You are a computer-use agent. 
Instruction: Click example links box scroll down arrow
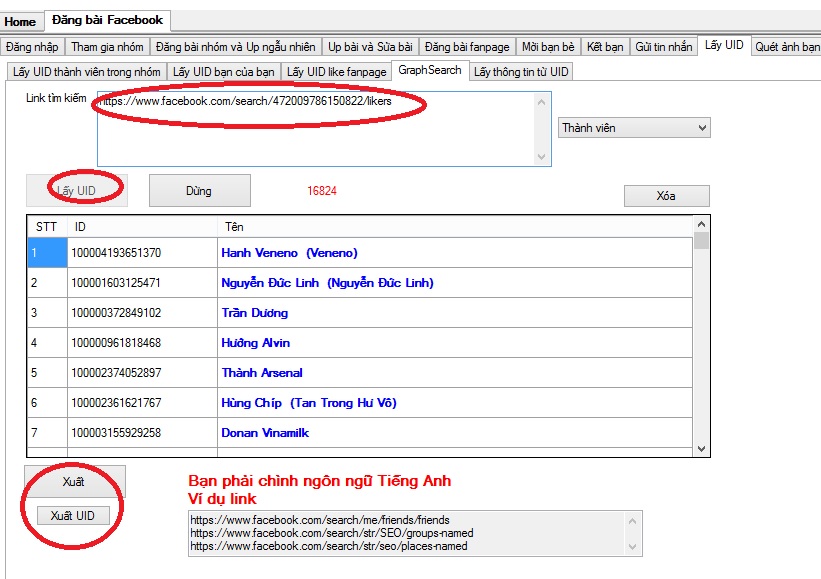[x=633, y=547]
